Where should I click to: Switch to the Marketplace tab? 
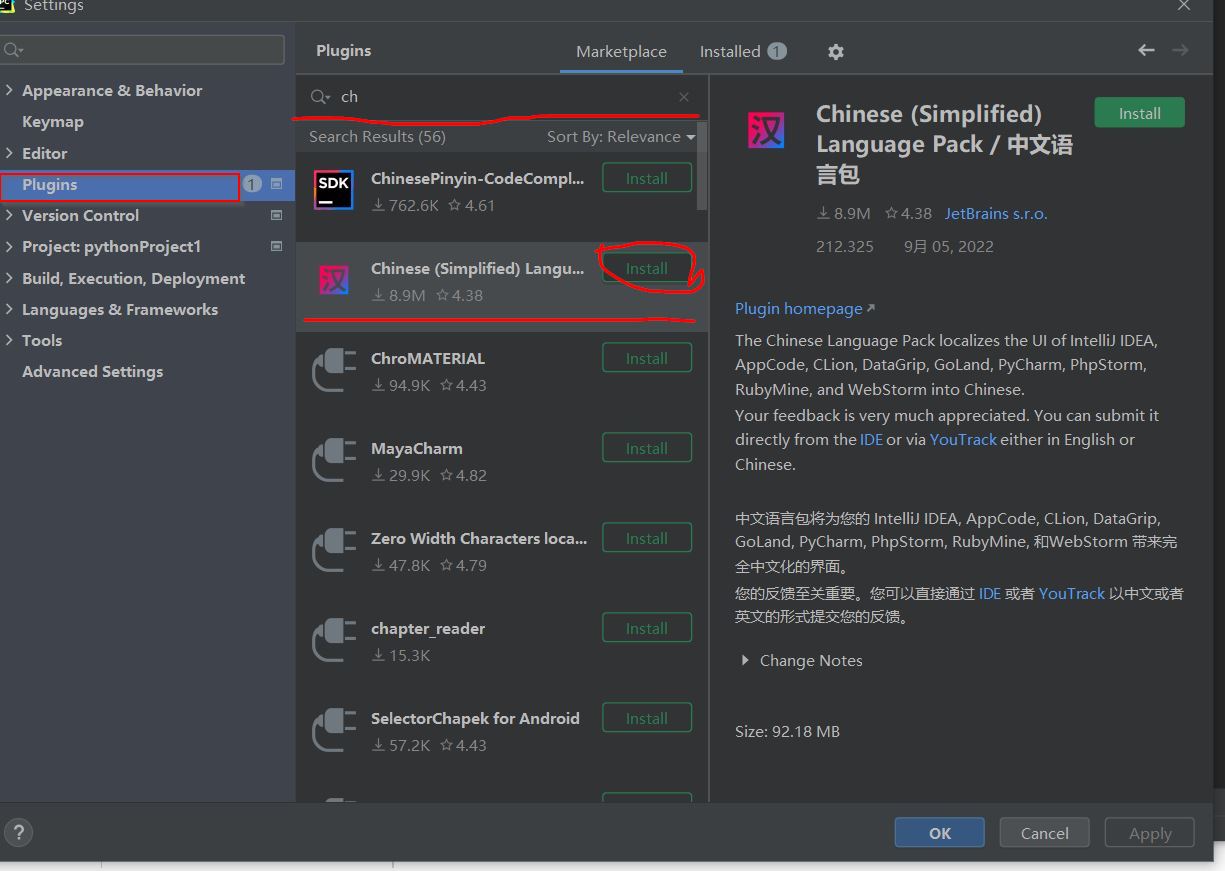[x=621, y=52]
